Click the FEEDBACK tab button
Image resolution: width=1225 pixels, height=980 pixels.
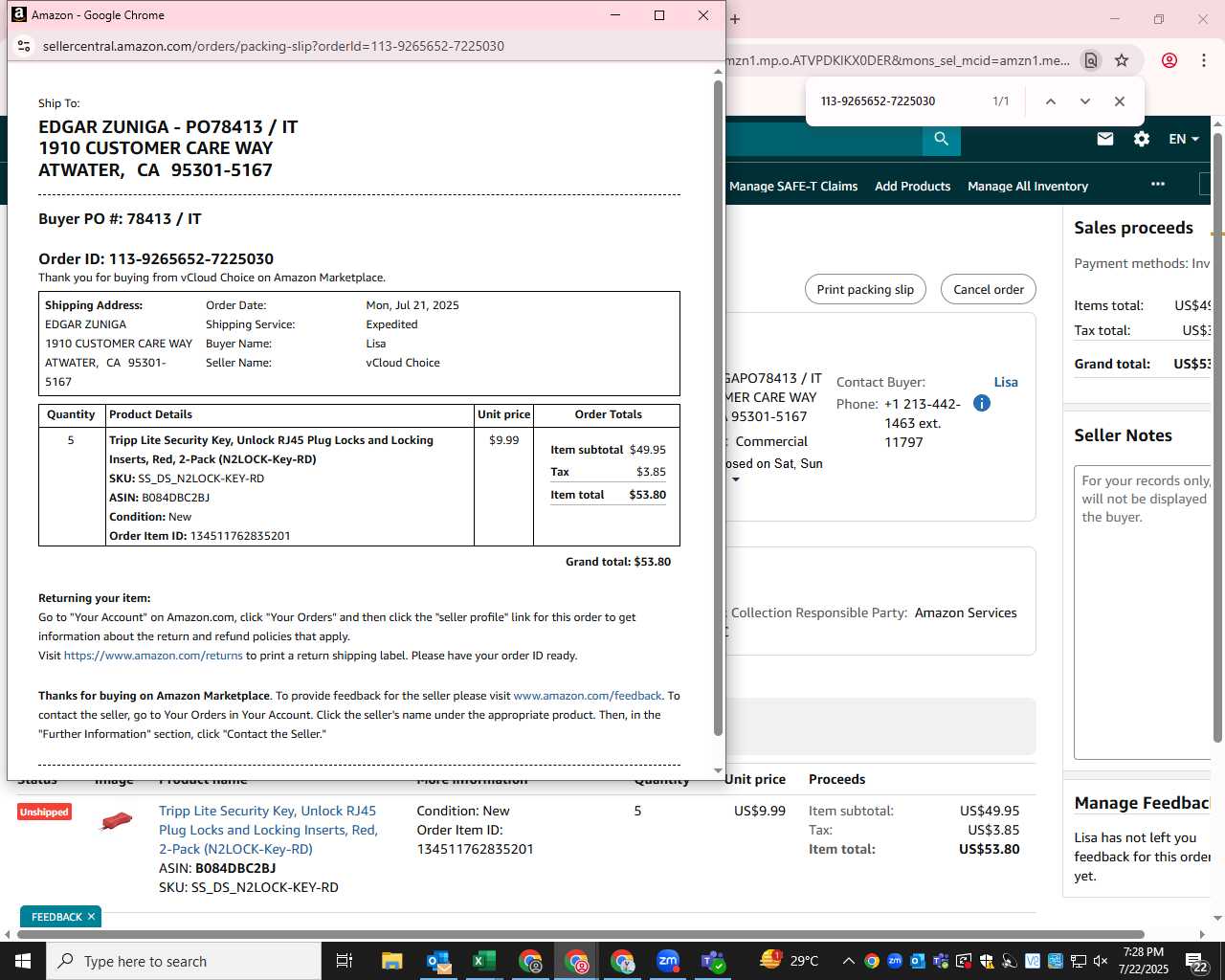(x=57, y=917)
